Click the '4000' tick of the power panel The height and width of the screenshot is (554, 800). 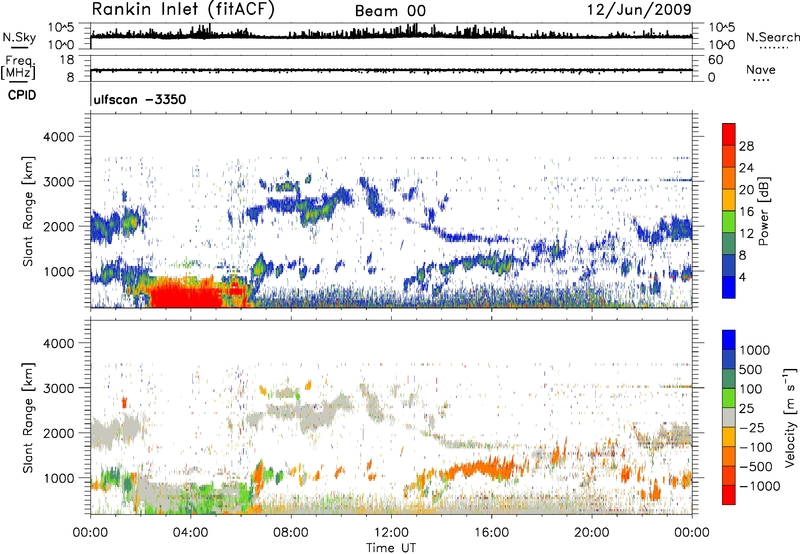coord(58,137)
